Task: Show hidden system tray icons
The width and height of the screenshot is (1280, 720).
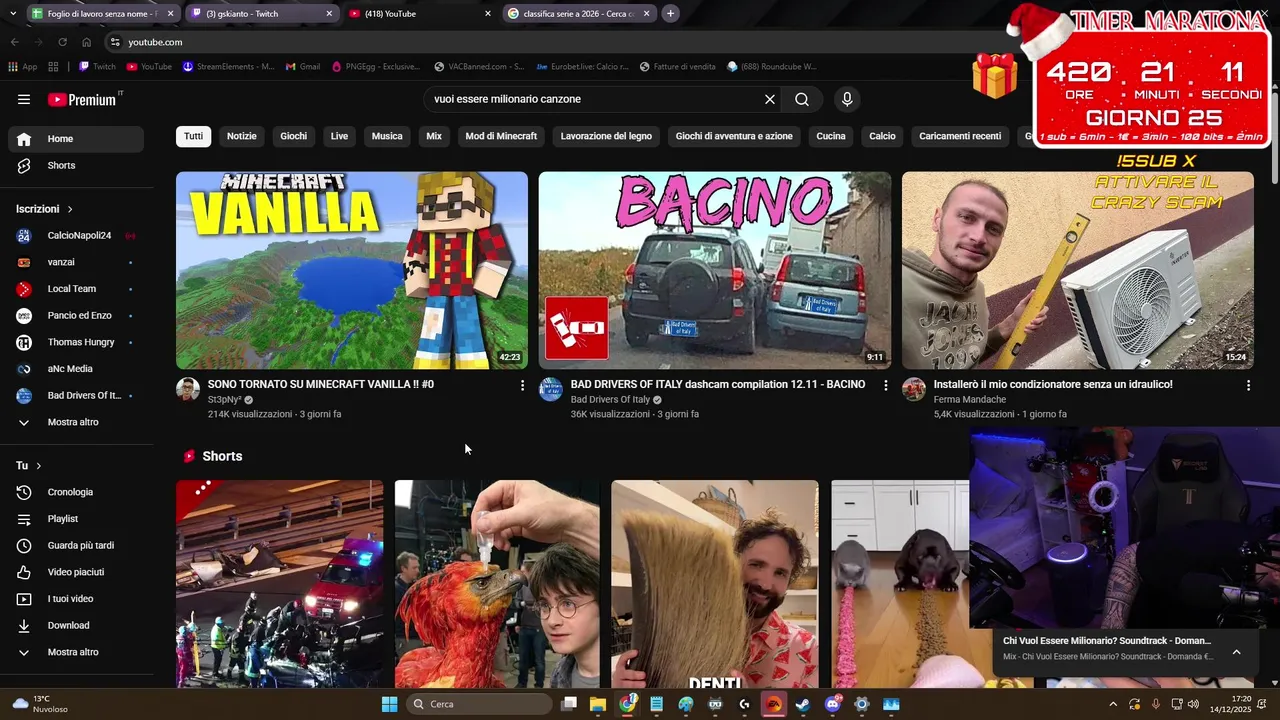Action: (x=1113, y=704)
